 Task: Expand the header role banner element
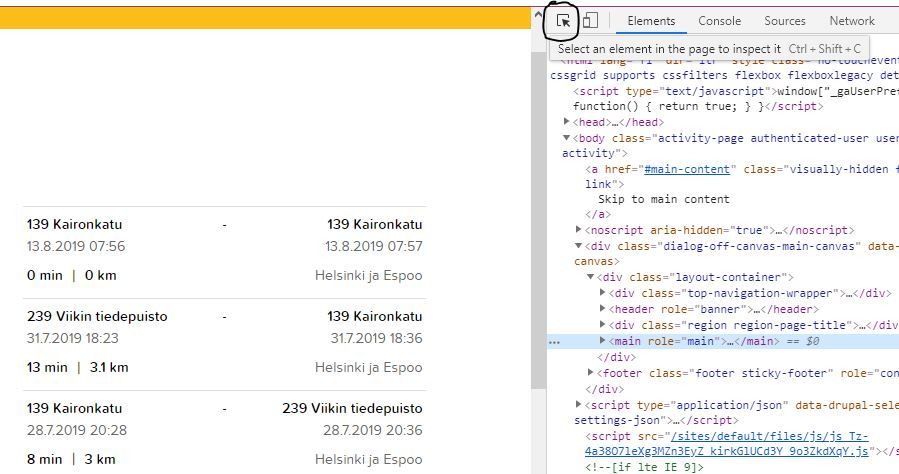click(x=602, y=308)
